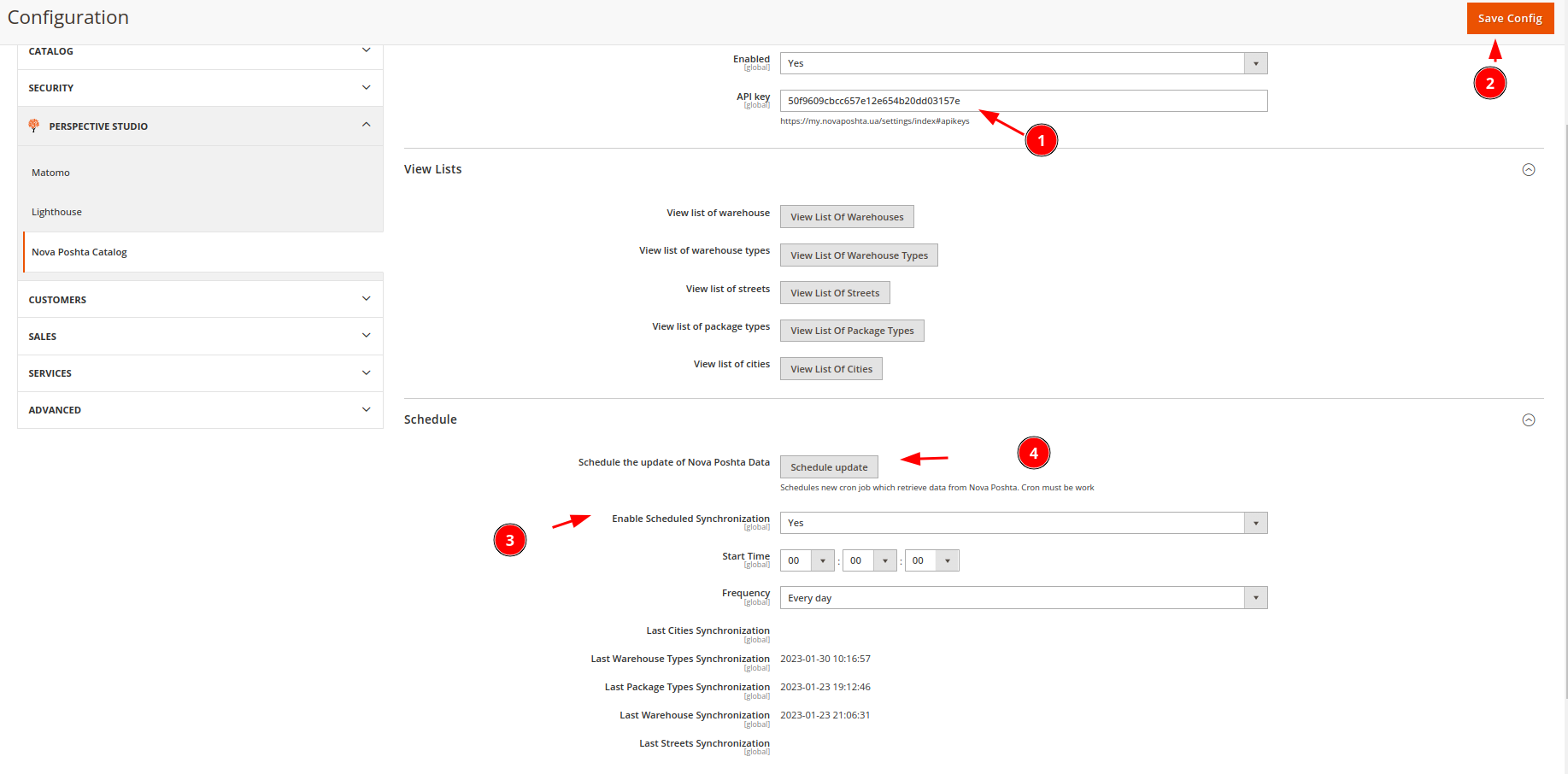This screenshot has width=1568, height=774.
Task: Click View List Of Streets button
Action: 835,293
